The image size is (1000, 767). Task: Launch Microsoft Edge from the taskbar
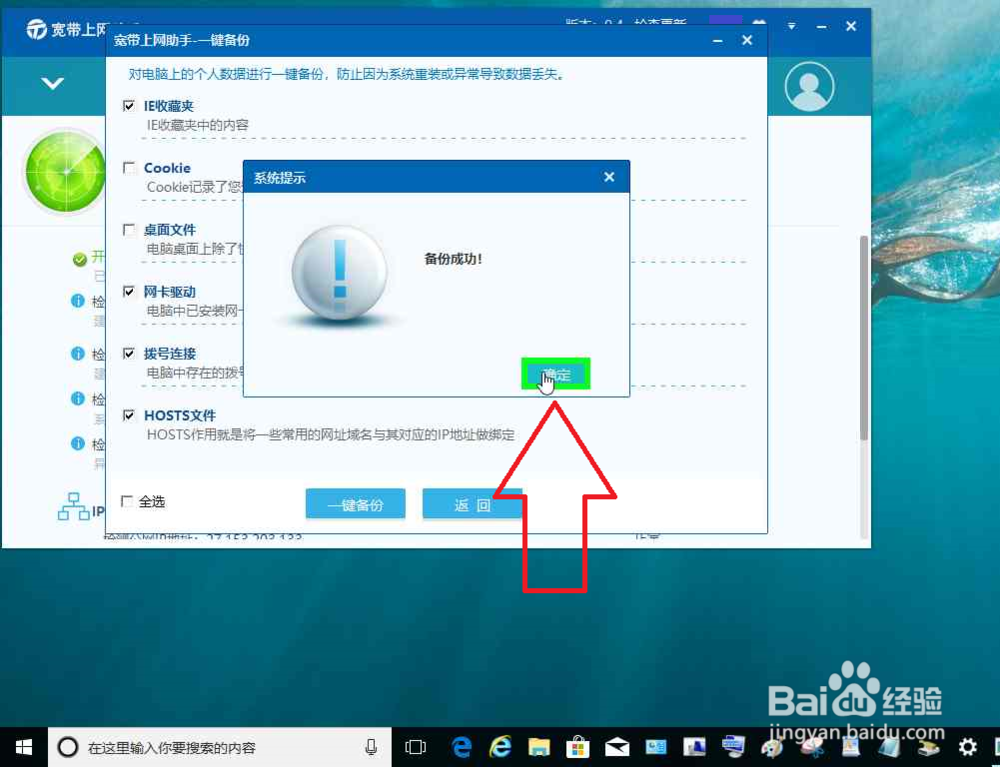point(461,747)
